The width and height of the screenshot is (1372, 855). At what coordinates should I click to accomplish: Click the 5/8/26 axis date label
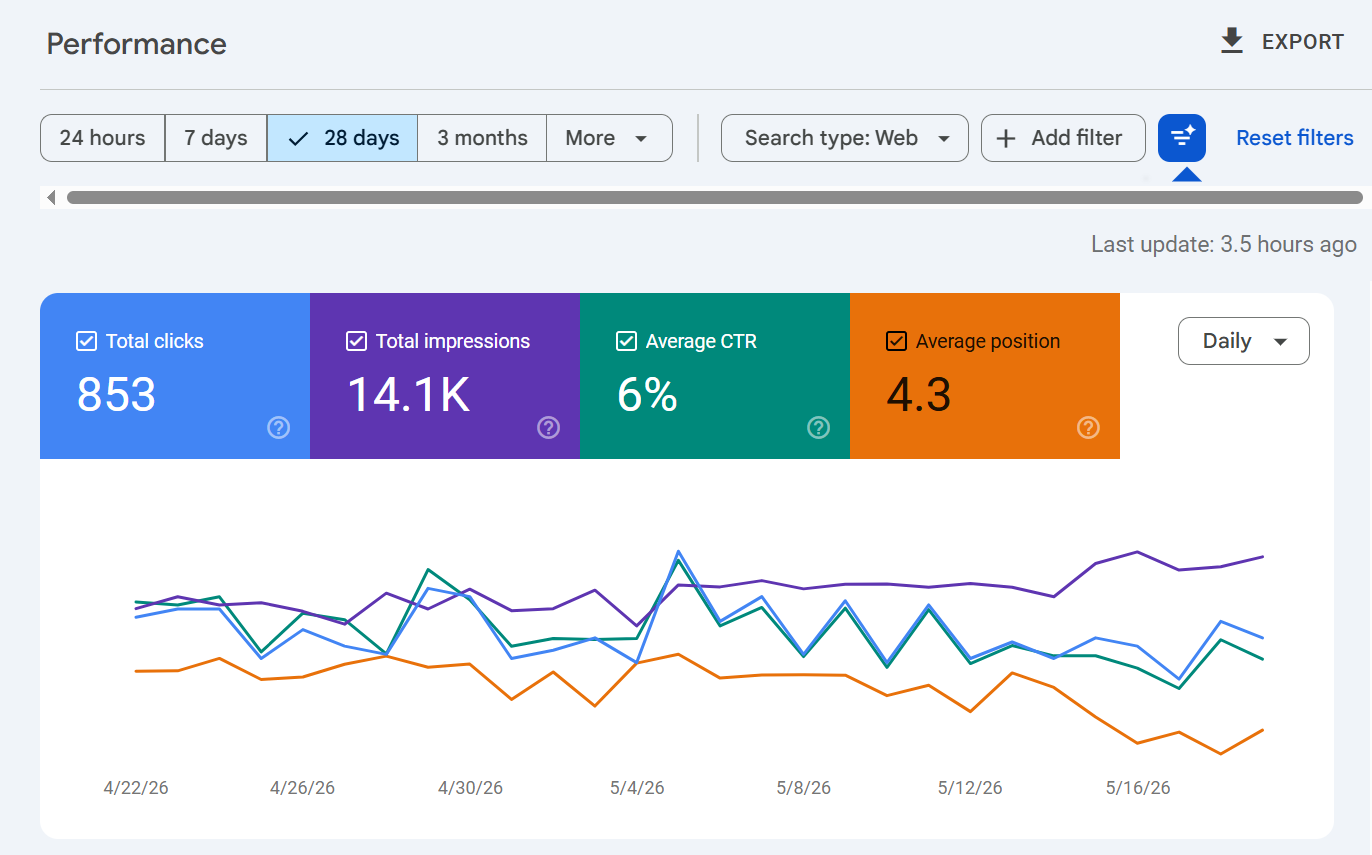804,788
